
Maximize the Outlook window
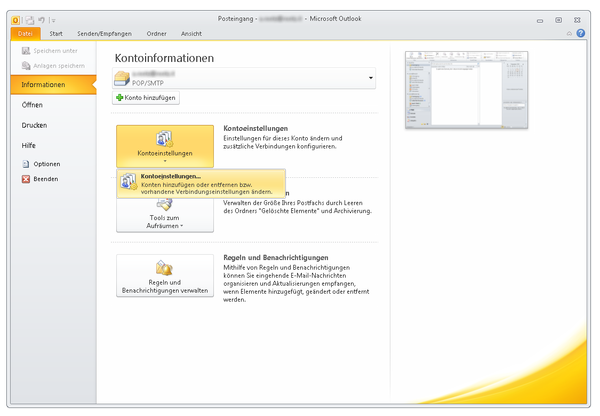[559, 20]
